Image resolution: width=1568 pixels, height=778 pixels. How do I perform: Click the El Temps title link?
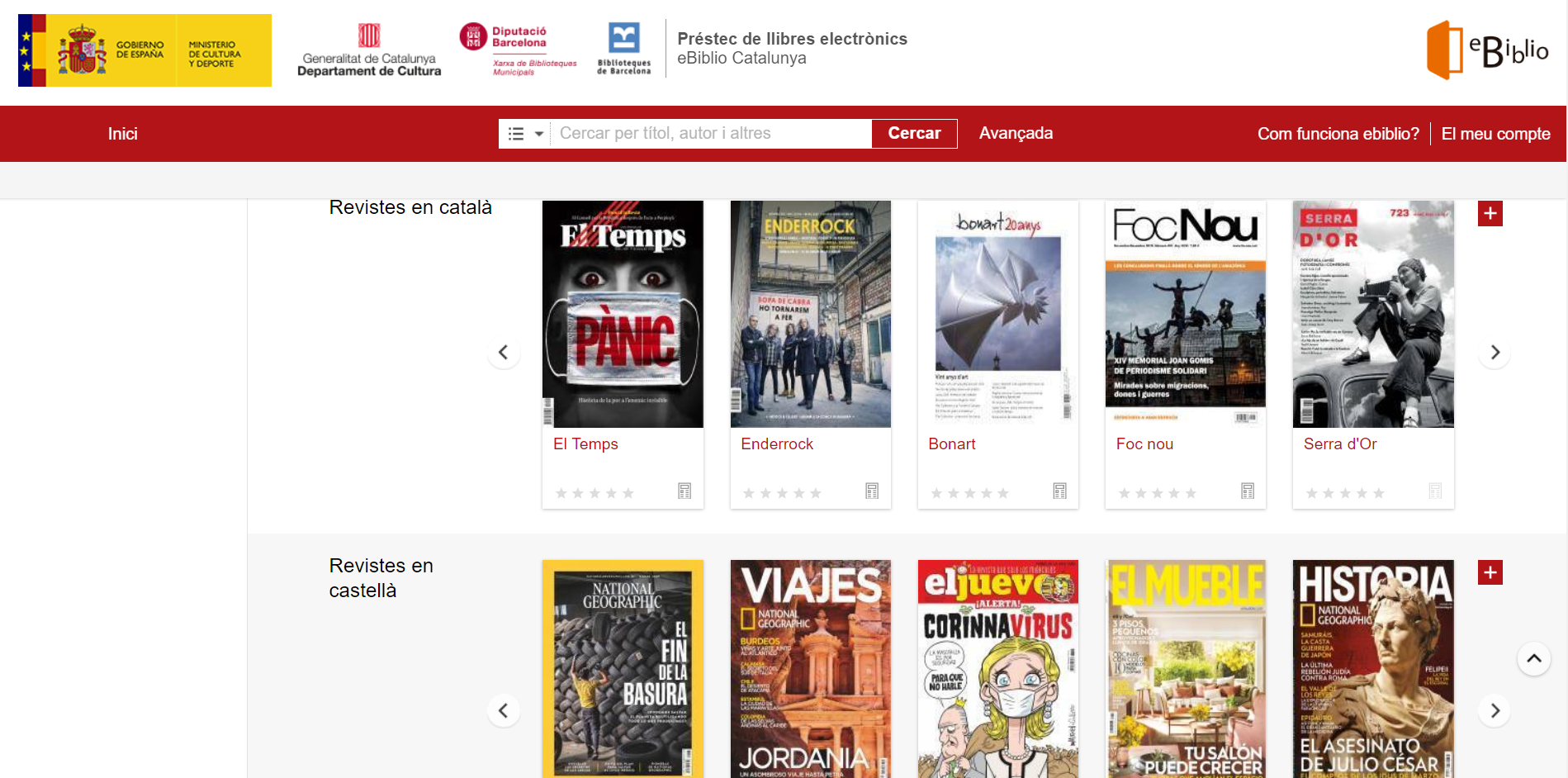(585, 444)
